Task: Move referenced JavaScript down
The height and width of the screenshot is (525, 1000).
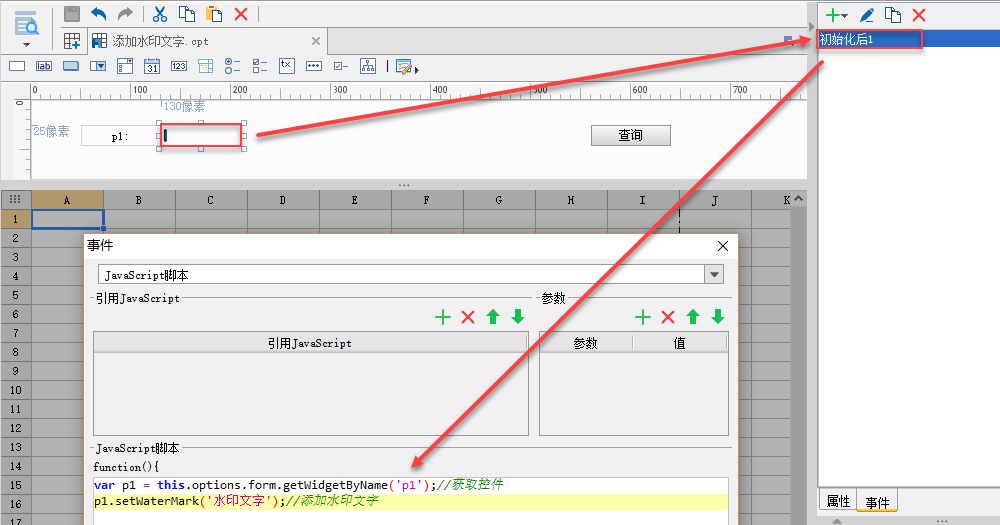Action: click(518, 317)
